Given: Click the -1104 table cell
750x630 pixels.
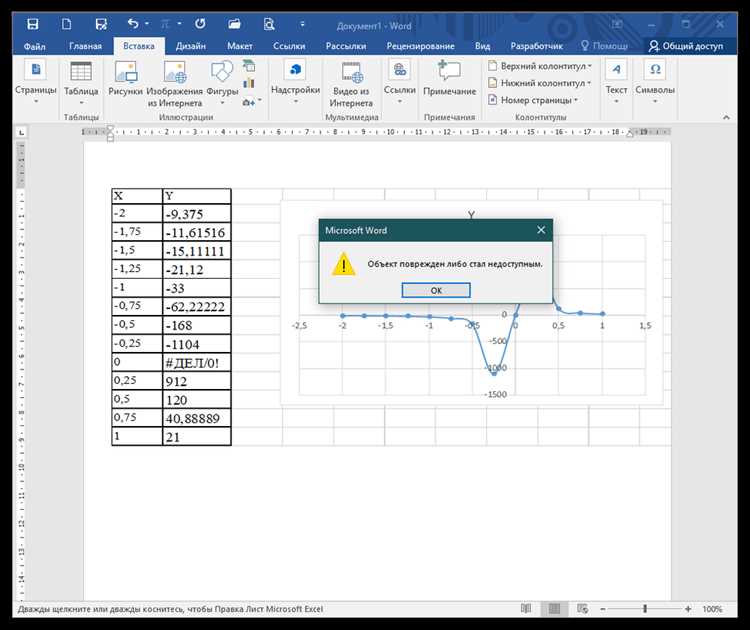Looking at the screenshot, I should 197,344.
